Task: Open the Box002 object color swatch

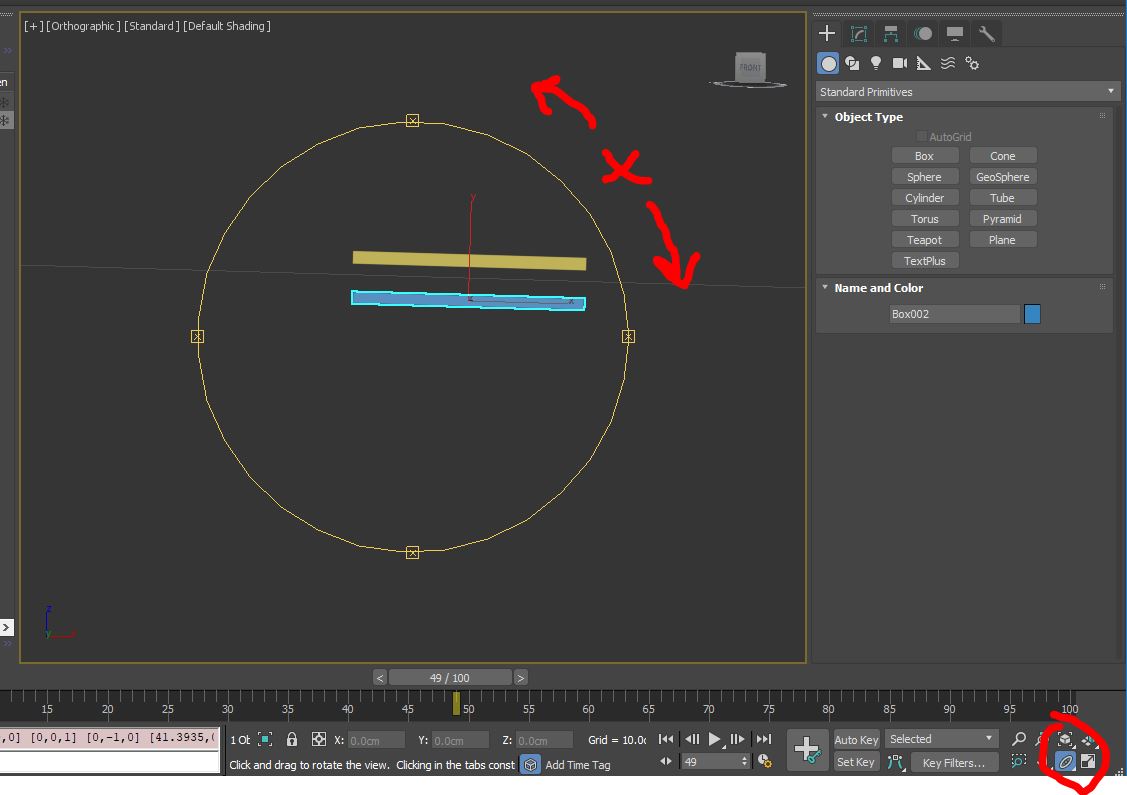Action: point(1031,313)
